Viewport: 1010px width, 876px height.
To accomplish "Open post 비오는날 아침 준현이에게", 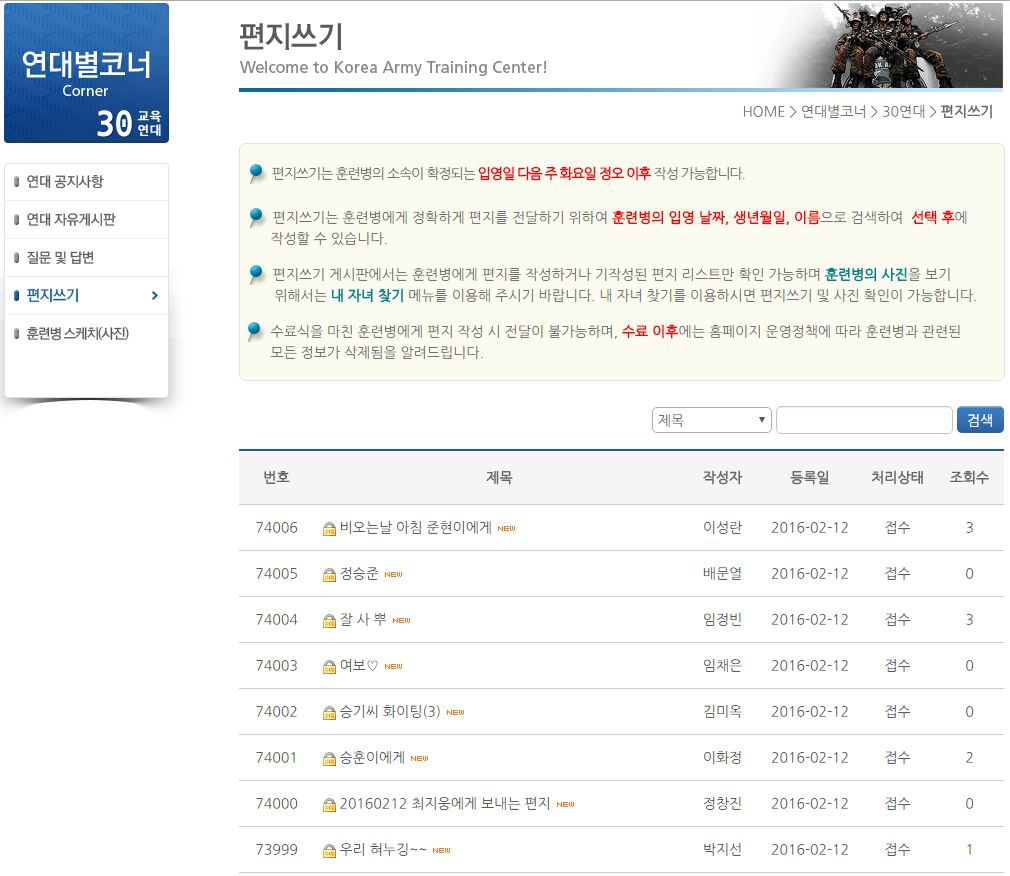I will (x=415, y=528).
